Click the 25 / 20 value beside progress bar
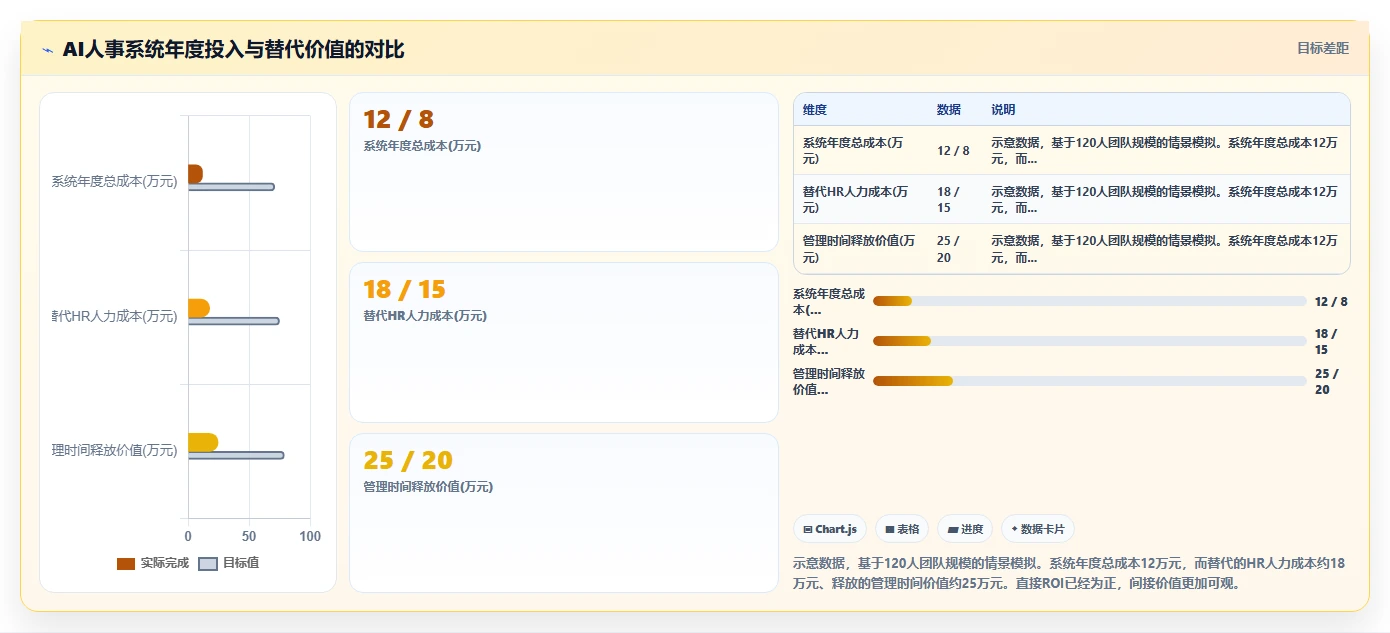Screen dimensions: 1390x633 [1326, 381]
